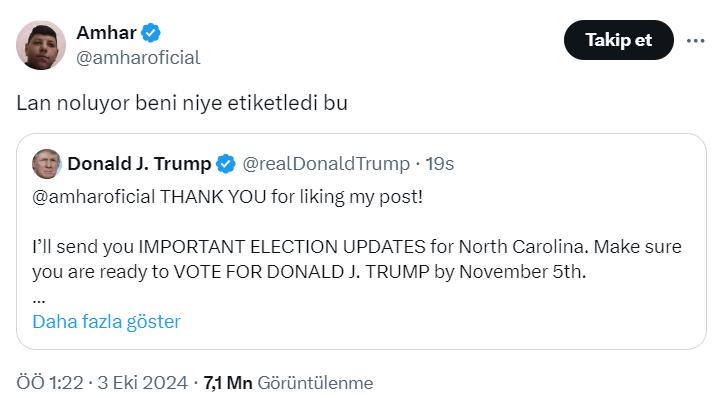Screen dimensions: 719x398
Task: Open the @realDonaldTrump handle in quoted post
Action: pyautogui.click(x=326, y=164)
